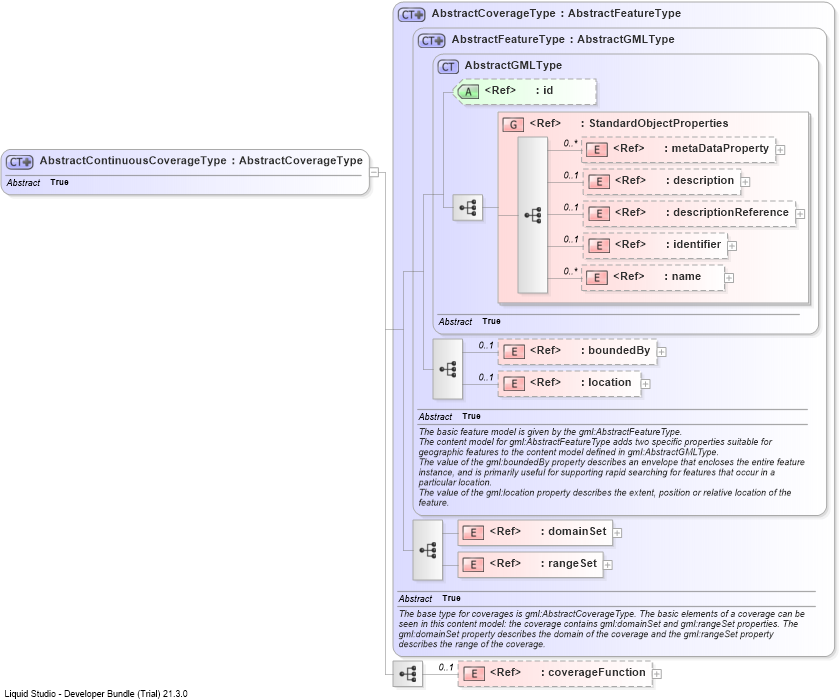Click Abstract True property of AbstractFeatureType
839x699 pixels.
click(x=449, y=416)
